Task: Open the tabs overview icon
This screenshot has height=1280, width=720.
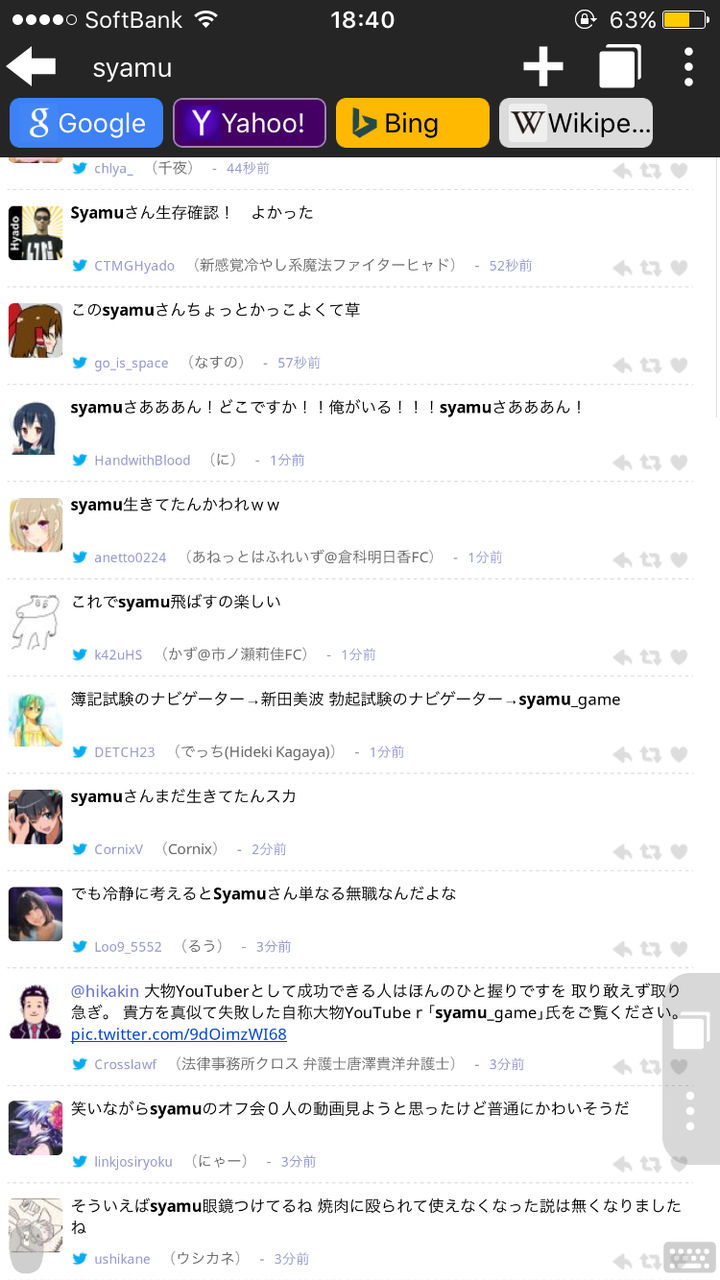Action: 620,67
